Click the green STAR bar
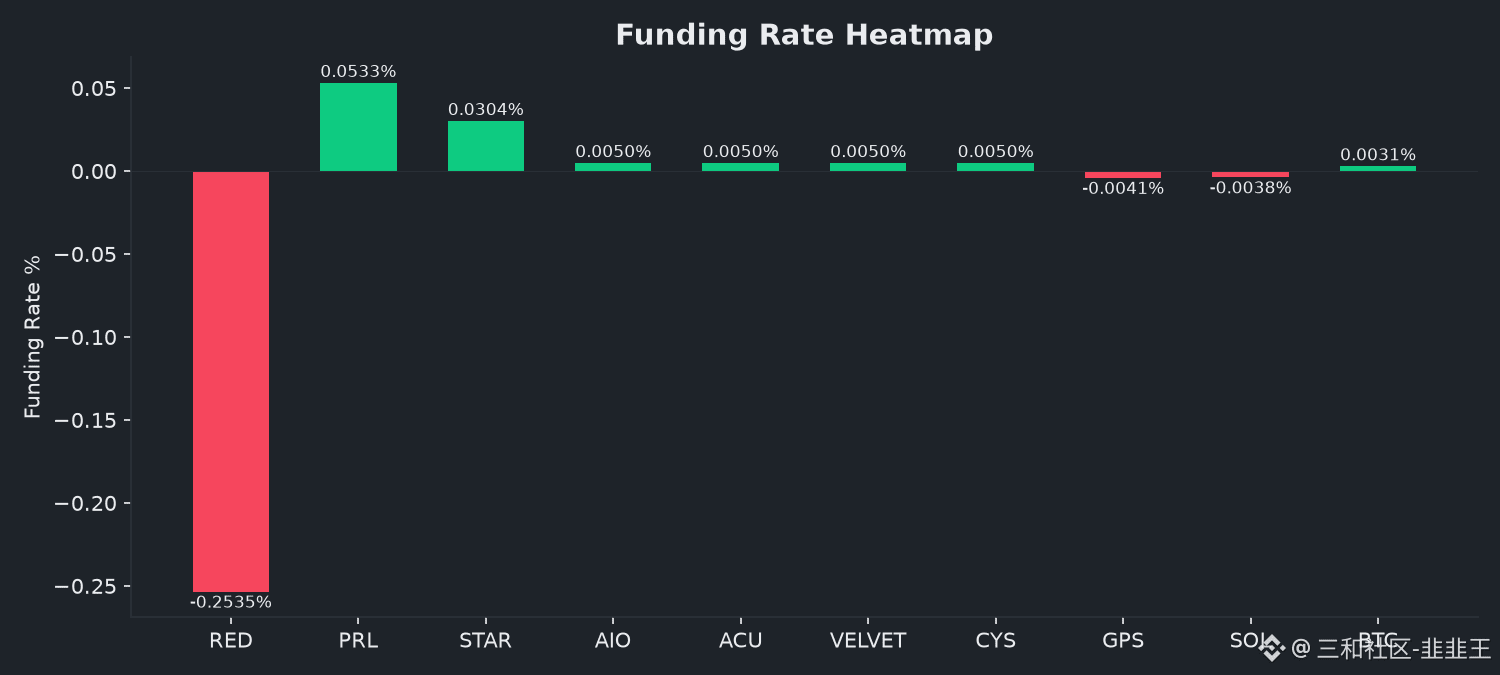The width and height of the screenshot is (1500, 675). [486, 146]
